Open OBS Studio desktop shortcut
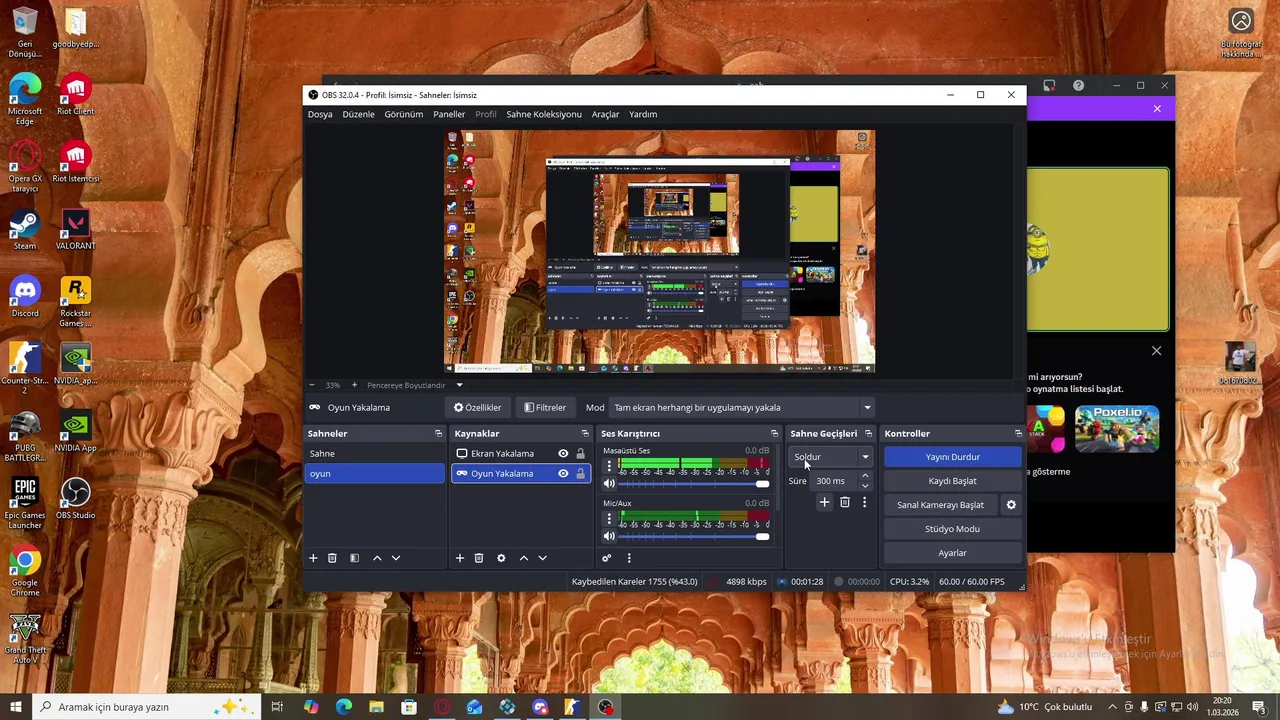 tap(75, 499)
